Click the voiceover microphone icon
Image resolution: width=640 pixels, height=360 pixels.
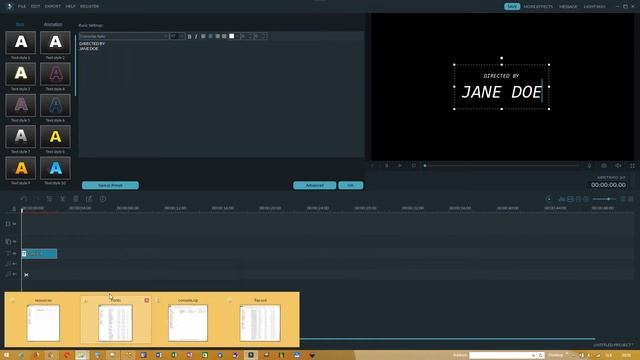pyautogui.click(x=589, y=165)
